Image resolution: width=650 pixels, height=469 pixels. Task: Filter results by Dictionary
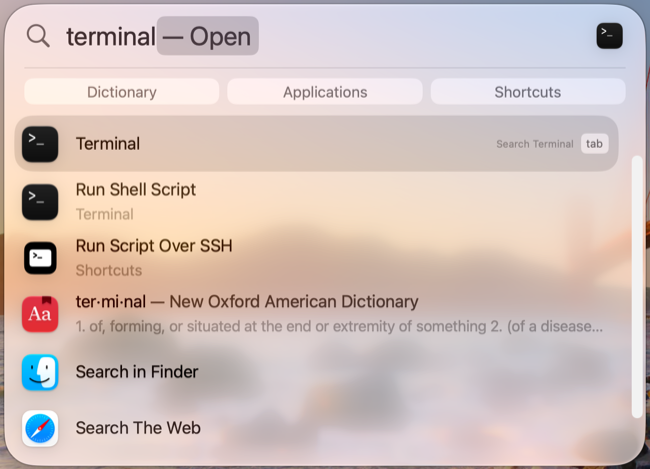coord(121,92)
